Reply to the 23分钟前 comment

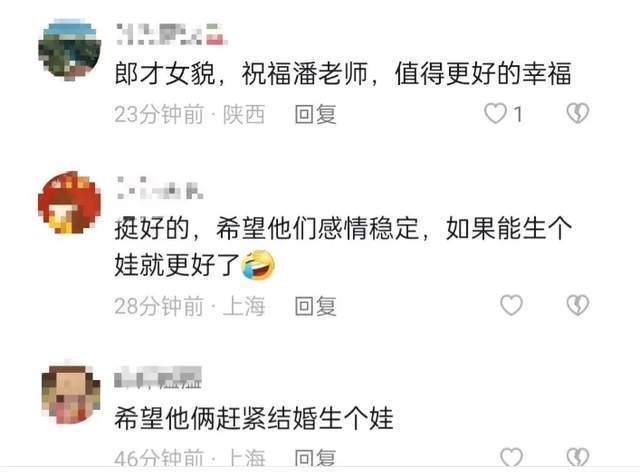(x=316, y=114)
